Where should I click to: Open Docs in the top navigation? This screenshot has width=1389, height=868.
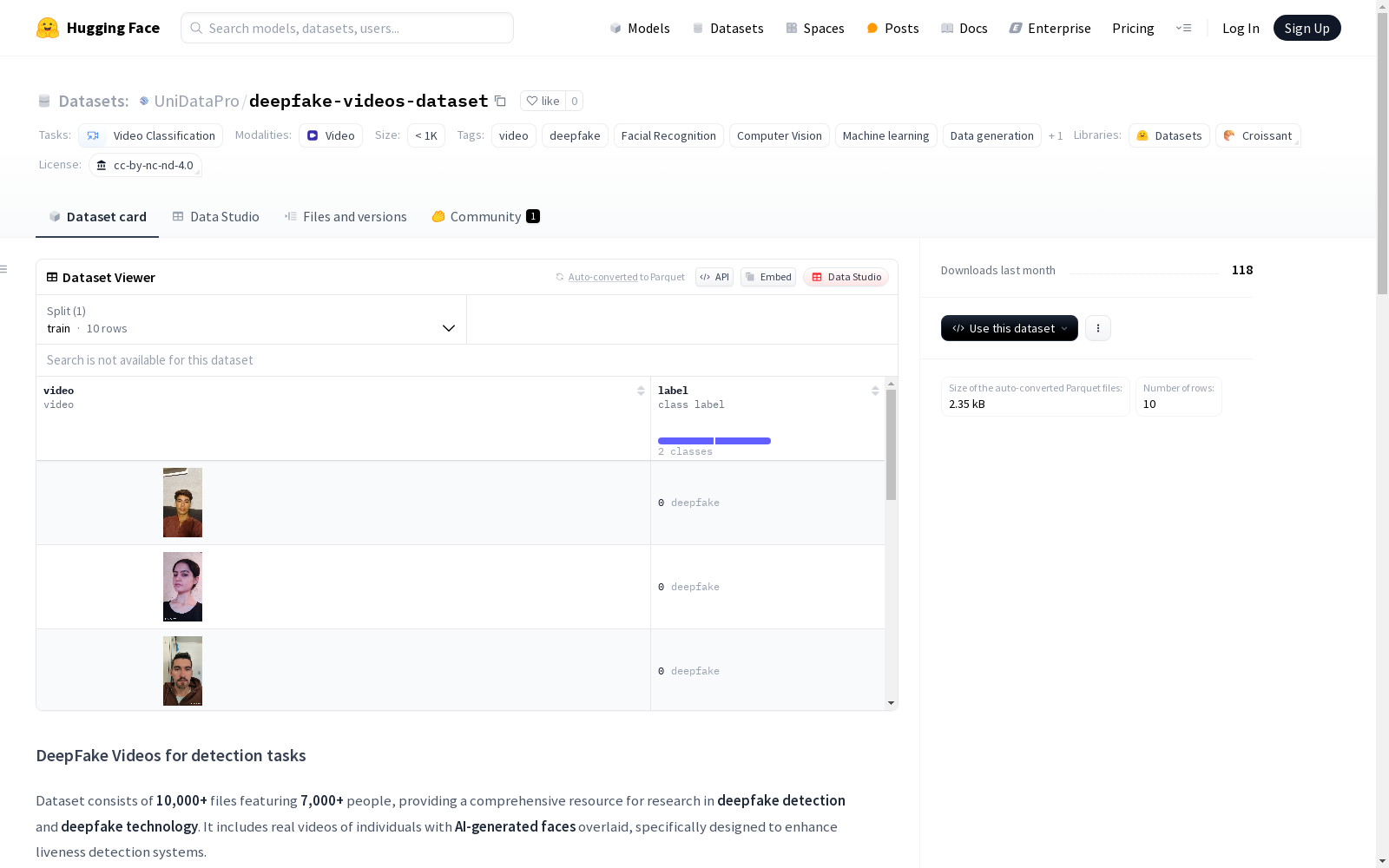pos(964,28)
